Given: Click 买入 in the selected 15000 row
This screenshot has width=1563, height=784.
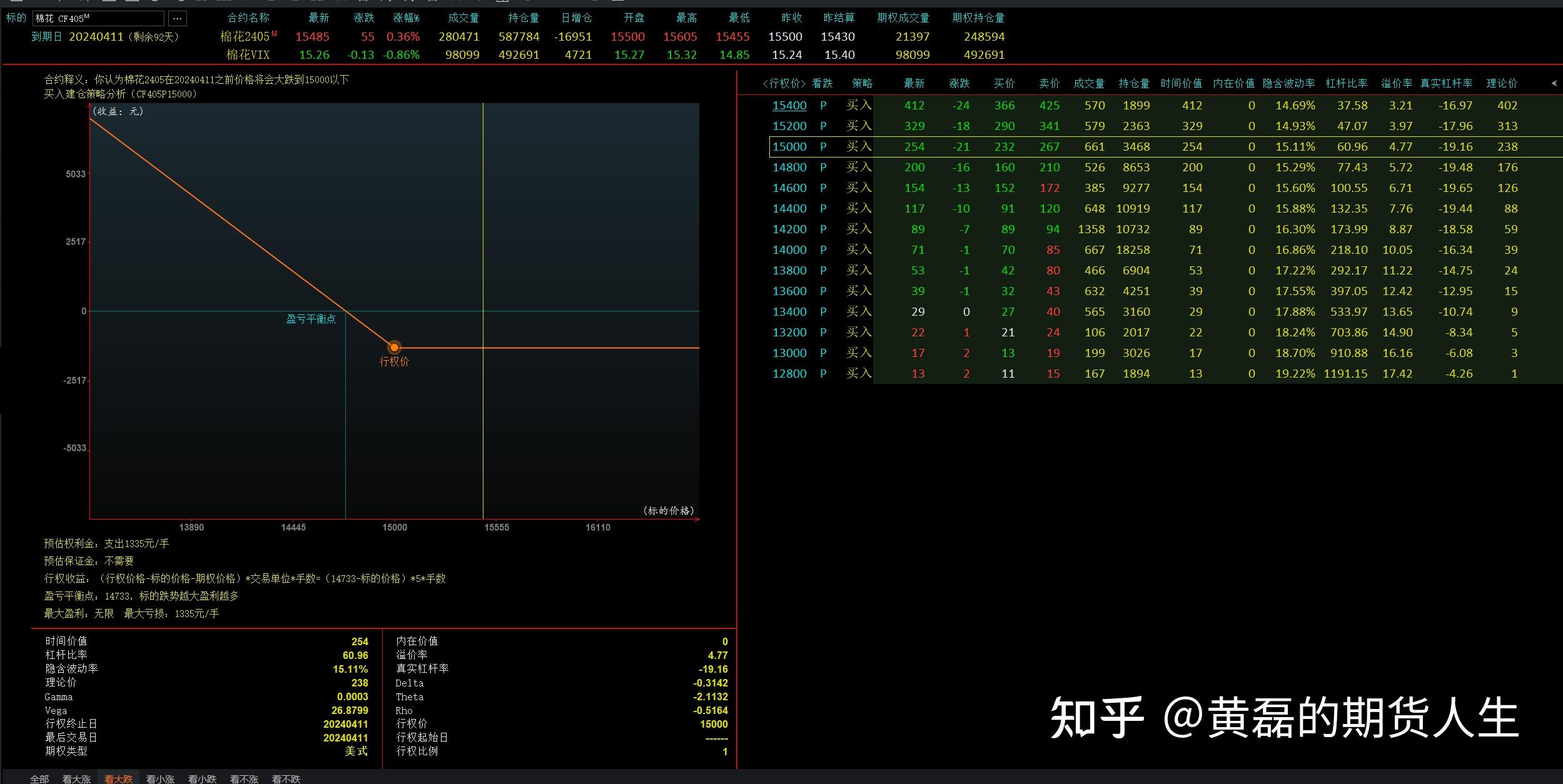Looking at the screenshot, I should pyautogui.click(x=859, y=146).
